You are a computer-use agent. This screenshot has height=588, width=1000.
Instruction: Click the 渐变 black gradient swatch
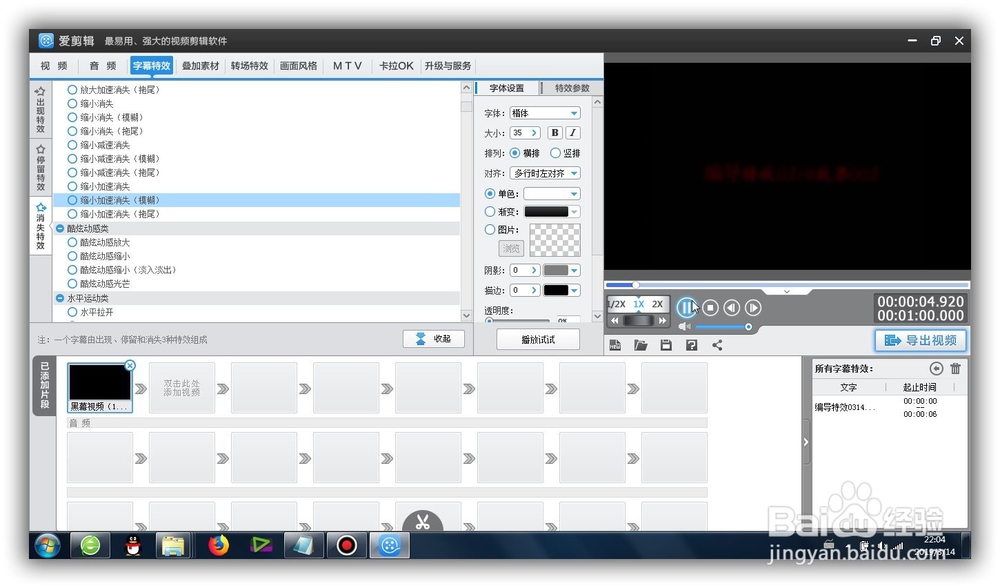pyautogui.click(x=546, y=212)
